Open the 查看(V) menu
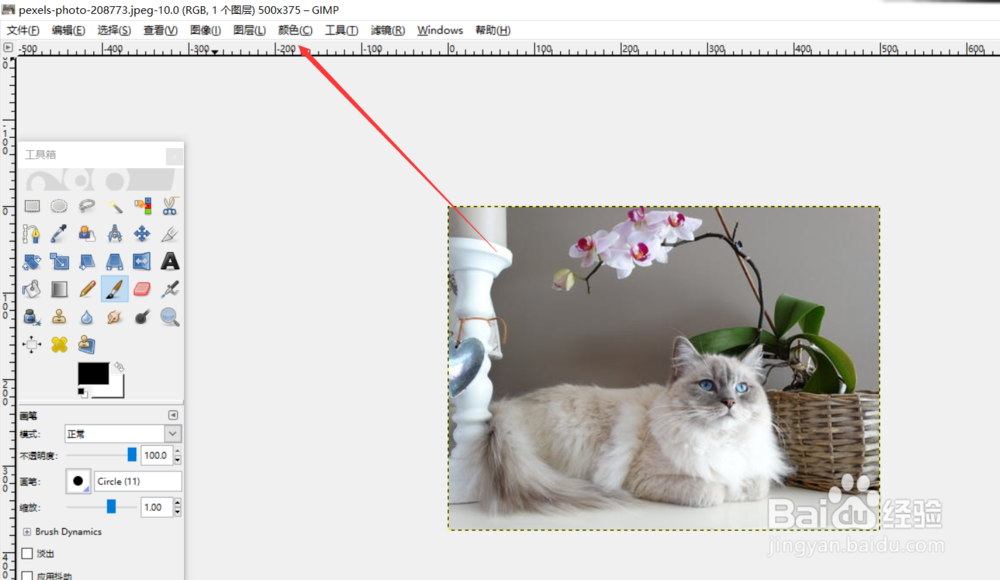Viewport: 1000px width, 580px height. [160, 30]
